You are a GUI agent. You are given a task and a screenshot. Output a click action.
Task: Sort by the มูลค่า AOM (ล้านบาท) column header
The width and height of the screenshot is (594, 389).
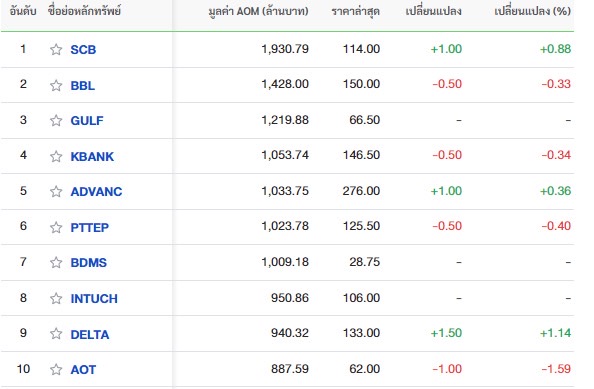(x=258, y=11)
